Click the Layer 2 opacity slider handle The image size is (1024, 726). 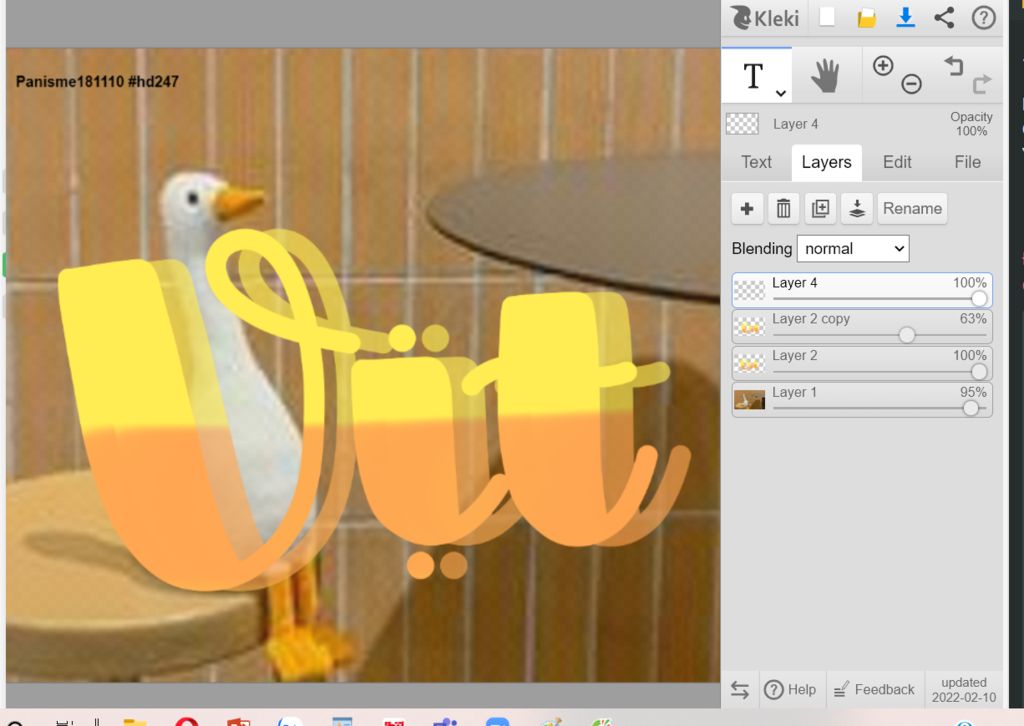tap(978, 371)
